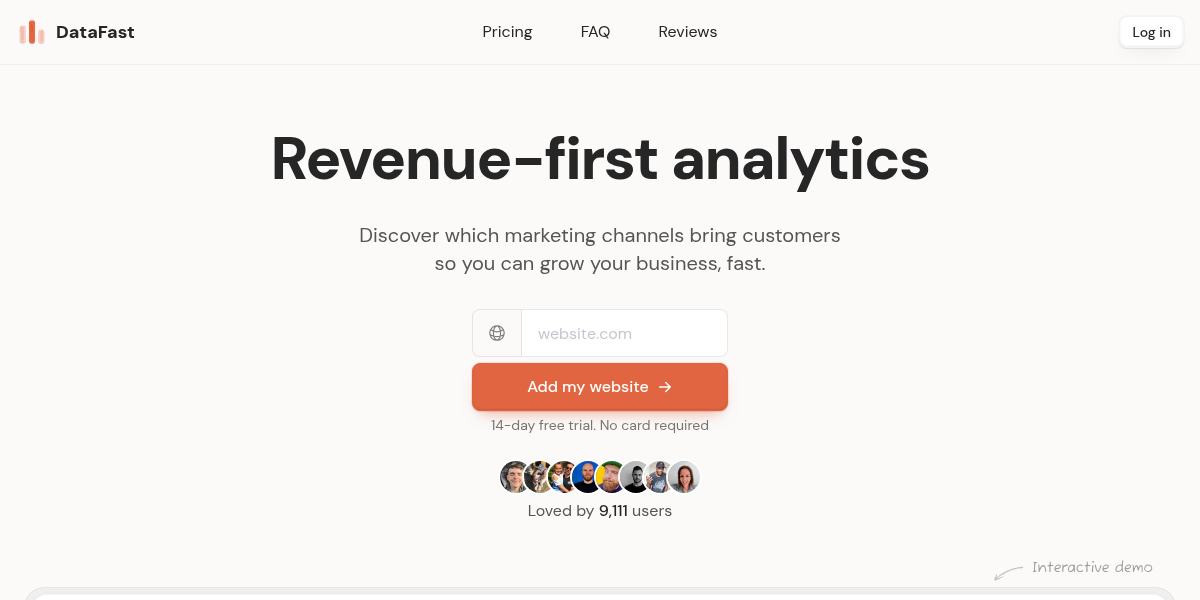This screenshot has width=1200, height=600.
Task: Click the interactive demo panel below
Action: 600,595
